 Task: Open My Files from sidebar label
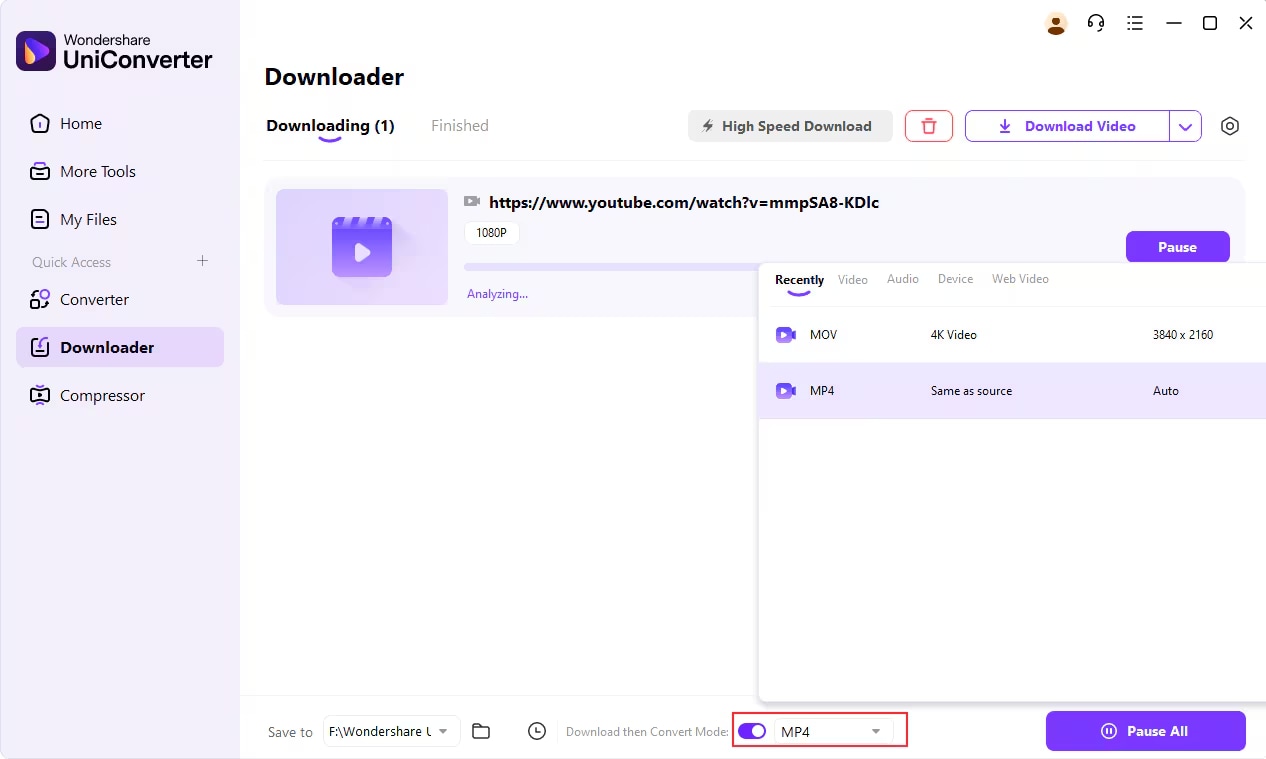[x=88, y=220]
